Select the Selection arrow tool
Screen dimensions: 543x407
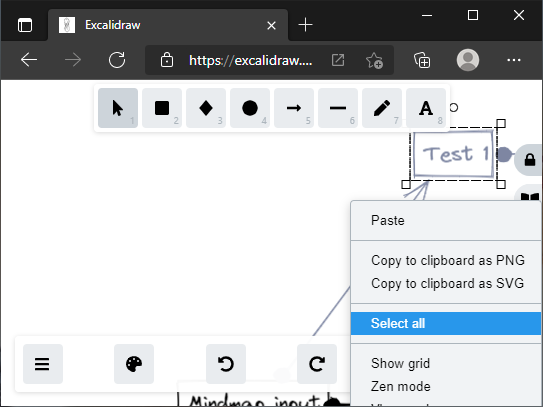[x=118, y=108]
